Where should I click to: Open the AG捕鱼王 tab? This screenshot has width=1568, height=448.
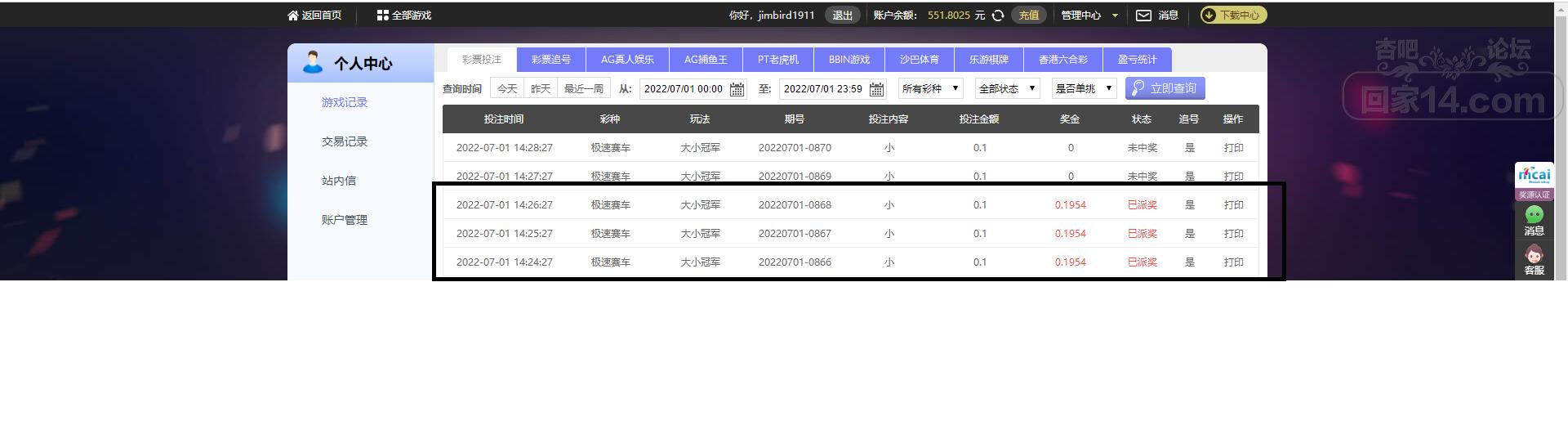706,60
